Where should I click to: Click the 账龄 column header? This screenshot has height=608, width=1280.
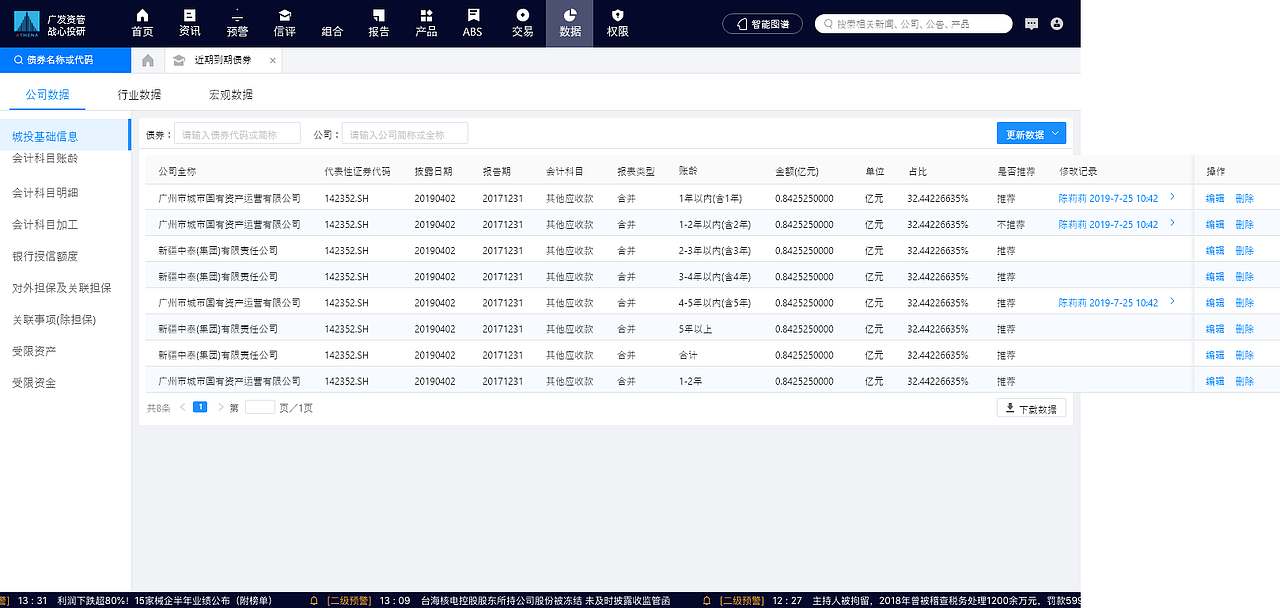pyautogui.click(x=688, y=171)
